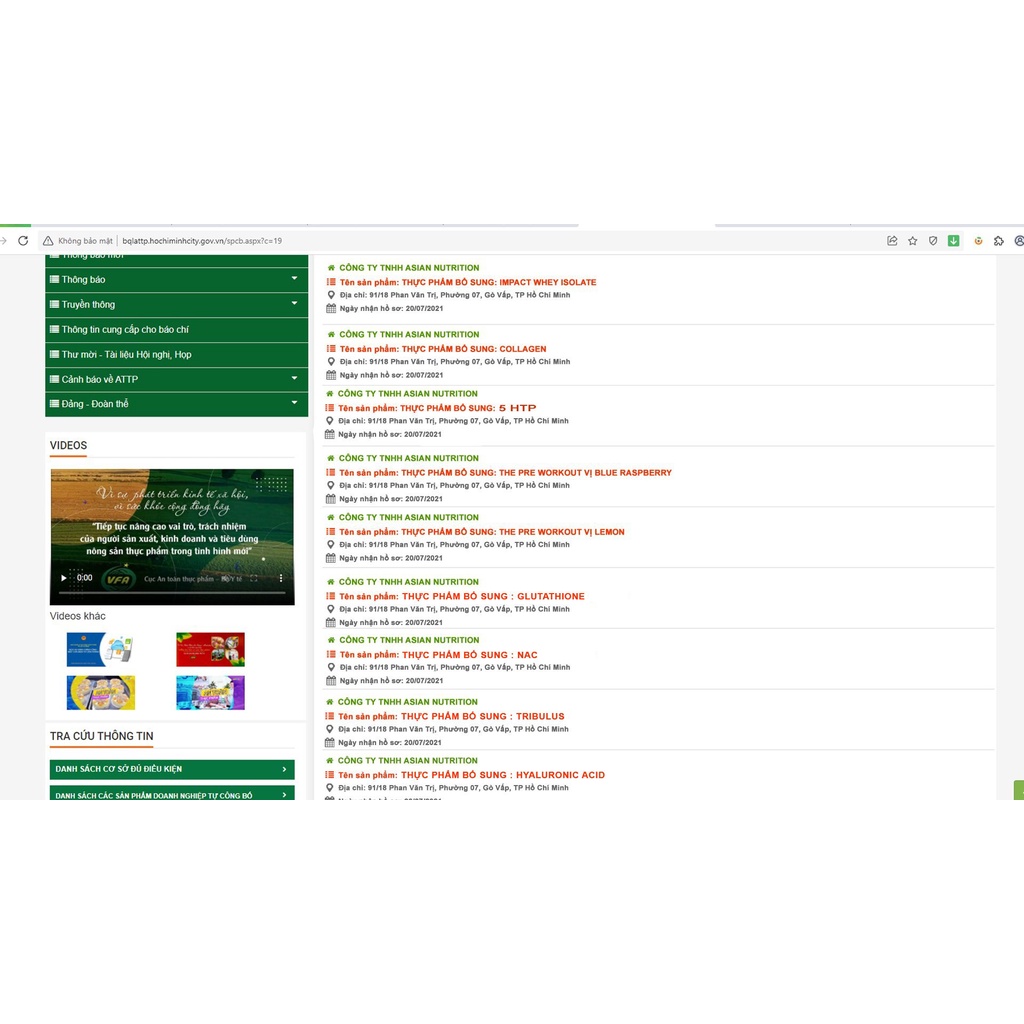This screenshot has height=1024, width=1024.
Task: Open the green download extension icon
Action: tap(953, 241)
